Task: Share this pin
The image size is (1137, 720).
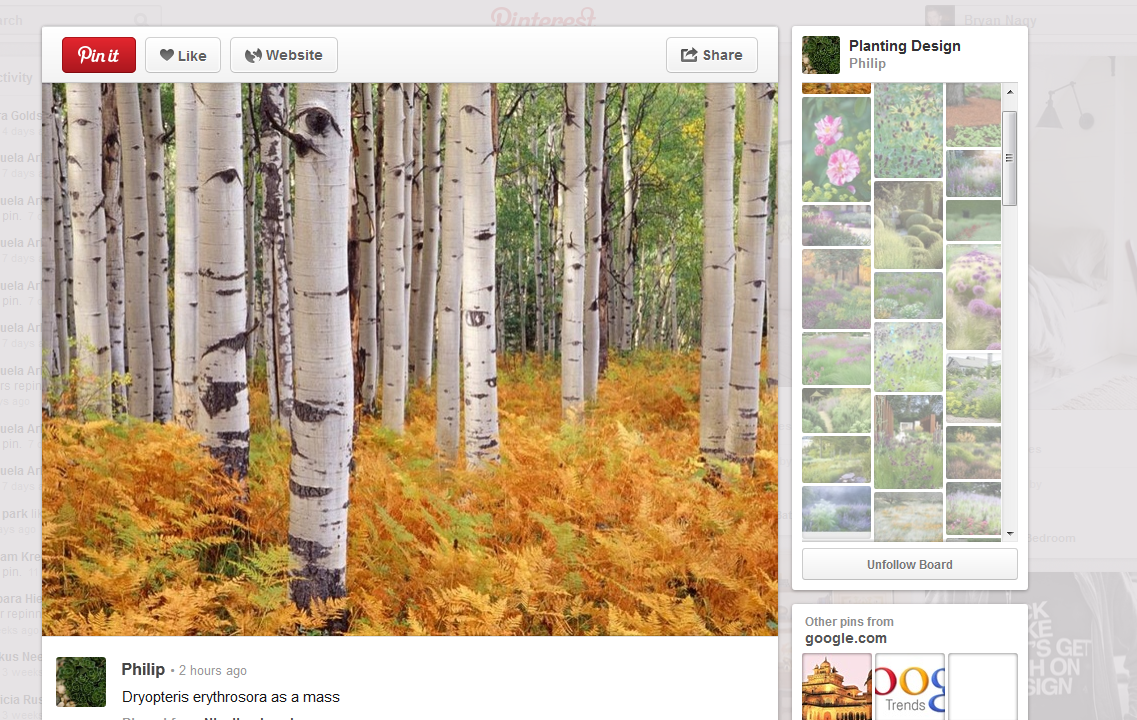Action: pyautogui.click(x=711, y=55)
